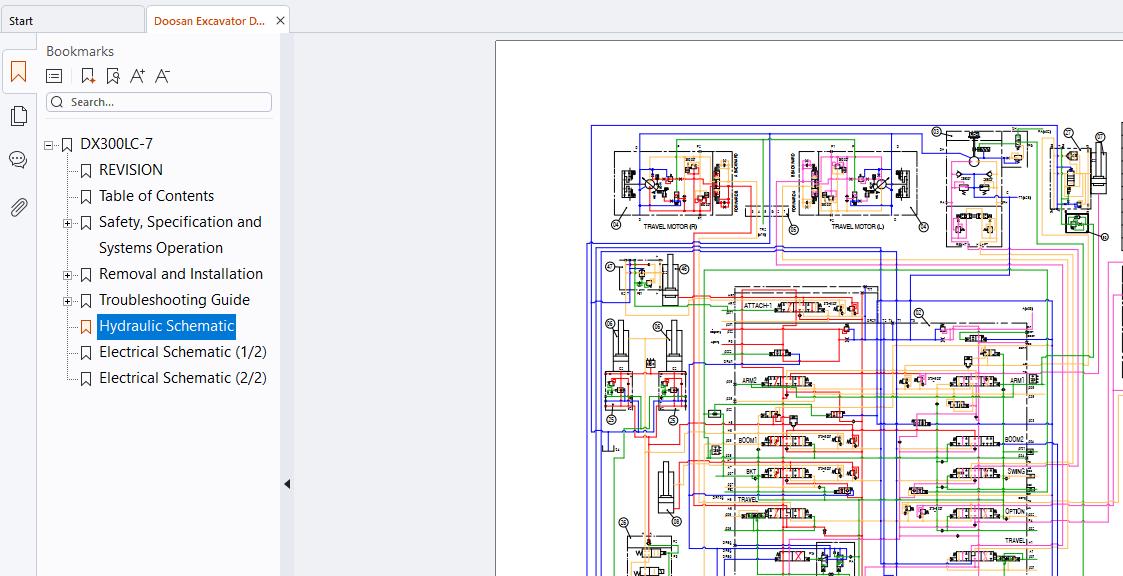Open the Comments panel icon
The image size is (1123, 576).
[x=19, y=160]
